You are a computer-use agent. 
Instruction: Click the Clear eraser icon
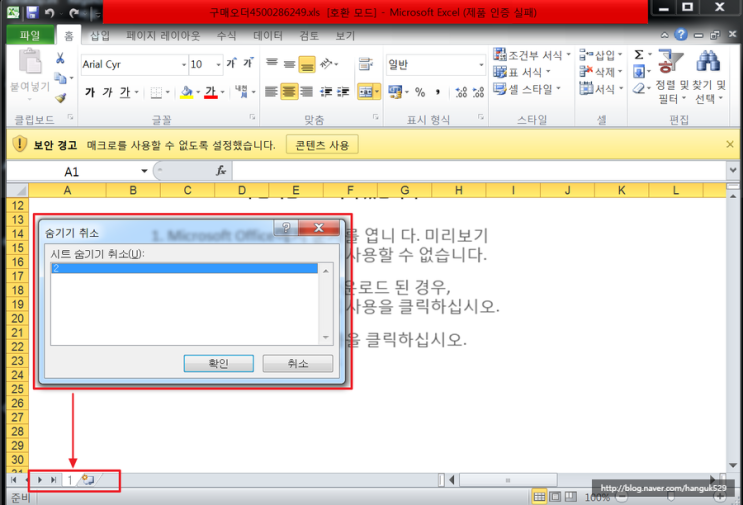639,89
